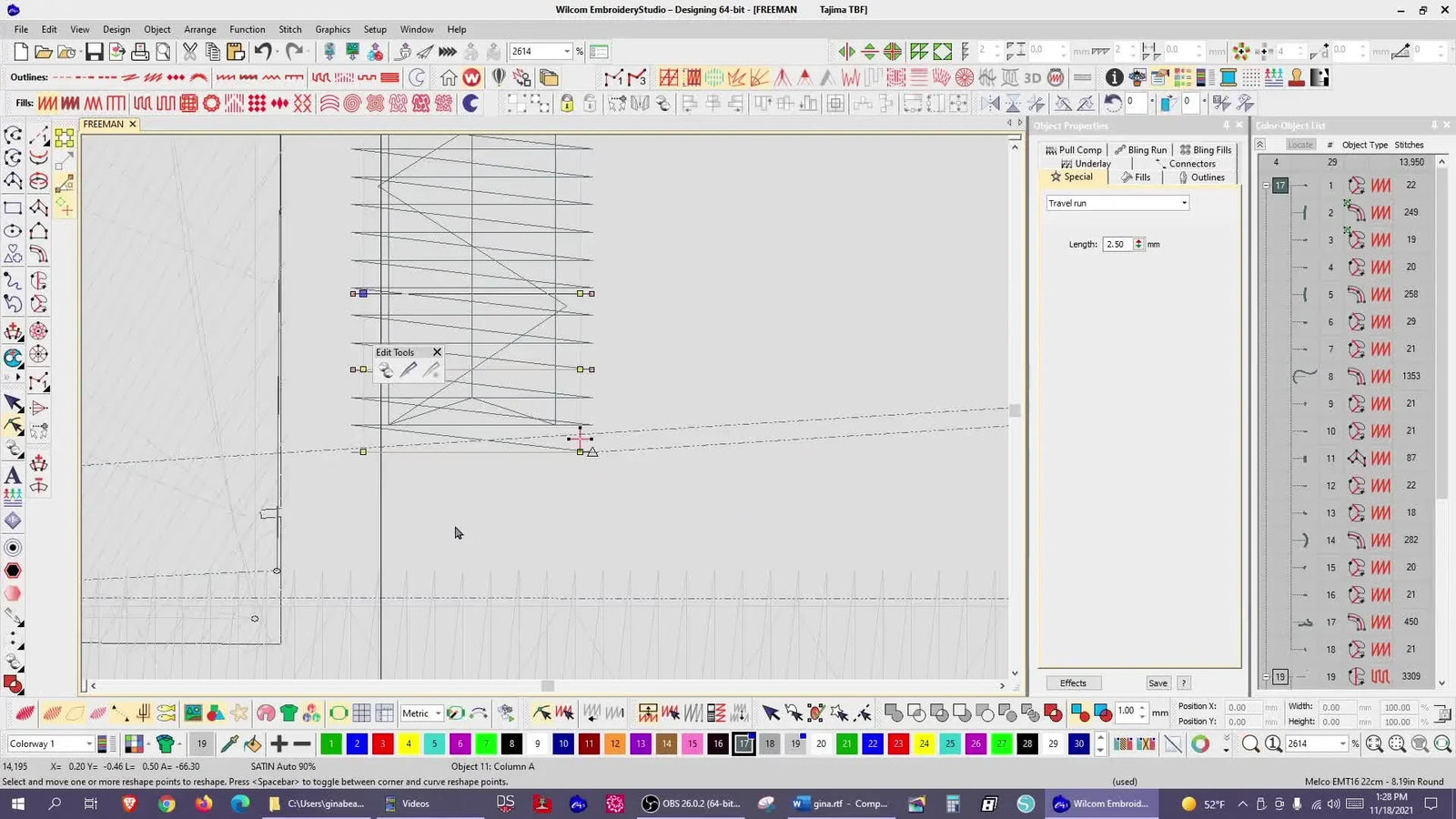The width and height of the screenshot is (1456, 819).
Task: Click the color picker eyedropper icon
Action: tap(229, 743)
